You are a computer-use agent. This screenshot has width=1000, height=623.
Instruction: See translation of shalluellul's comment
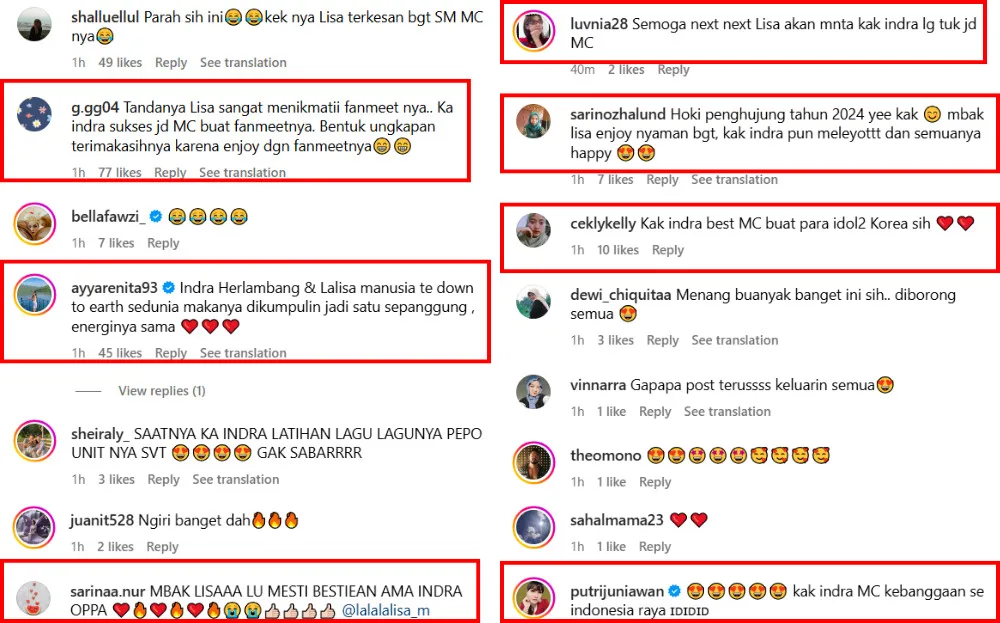(x=243, y=62)
